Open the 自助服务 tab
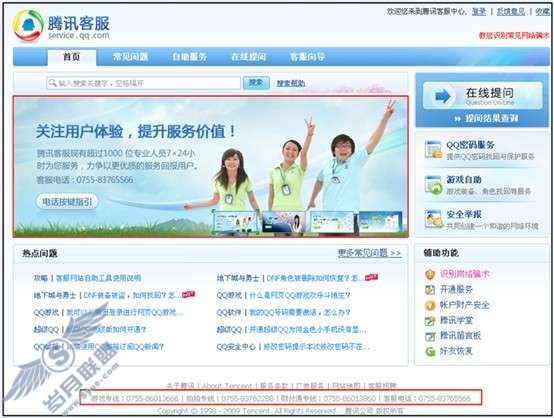 tap(189, 57)
